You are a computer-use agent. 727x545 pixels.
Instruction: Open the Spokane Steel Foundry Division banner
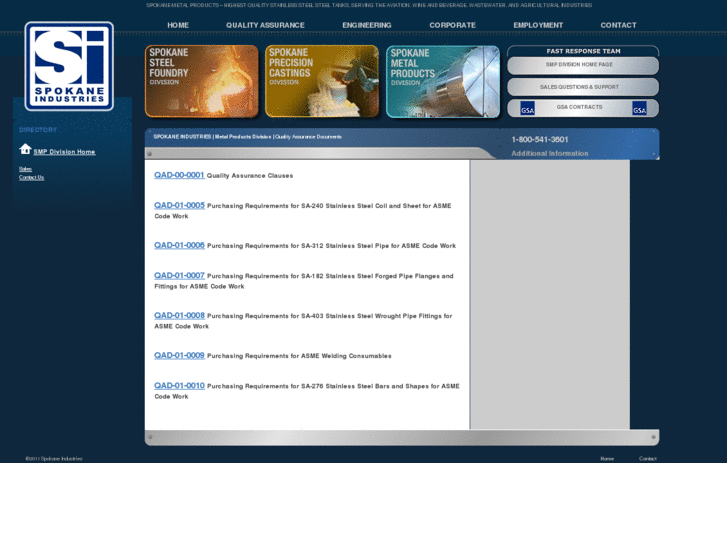click(x=202, y=81)
